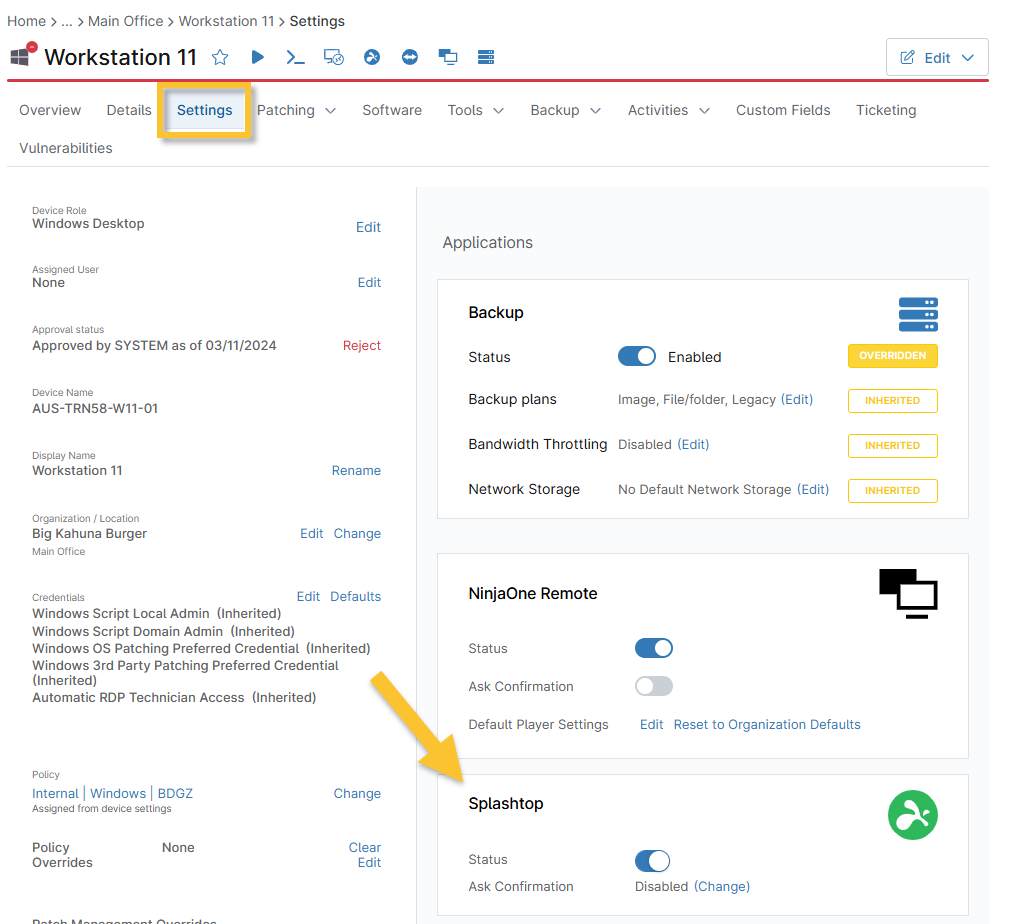1013x924 pixels.
Task: Open the command line terminal icon
Action: point(295,57)
